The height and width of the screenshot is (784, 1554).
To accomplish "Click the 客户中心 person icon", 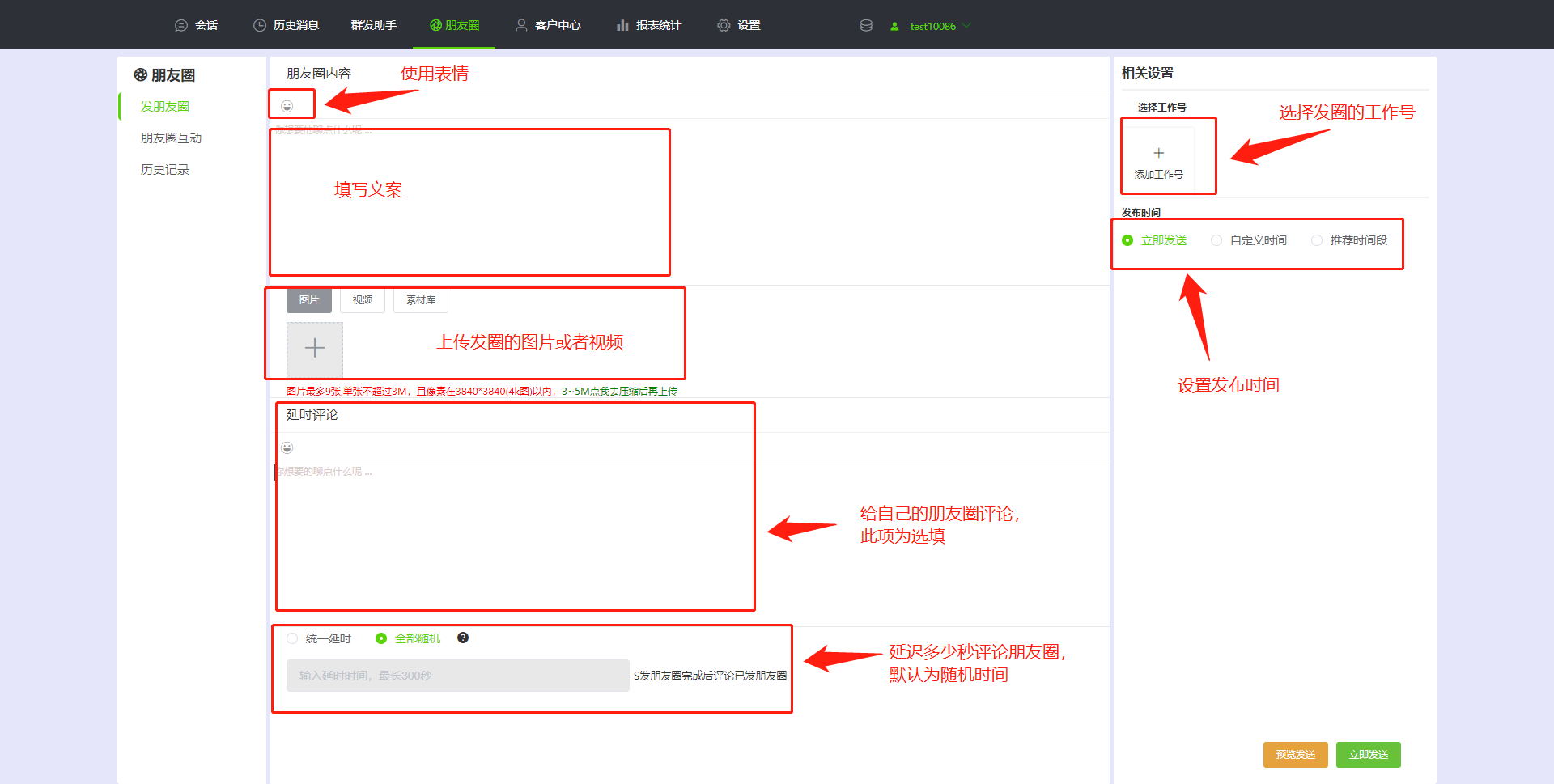I will (522, 26).
